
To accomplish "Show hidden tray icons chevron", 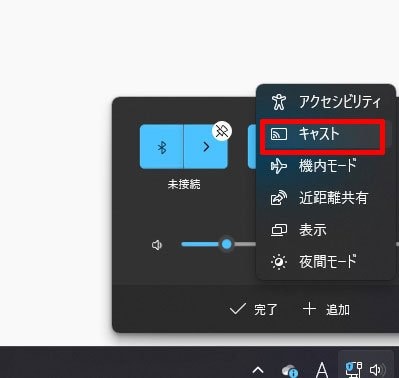I will [x=258, y=370].
